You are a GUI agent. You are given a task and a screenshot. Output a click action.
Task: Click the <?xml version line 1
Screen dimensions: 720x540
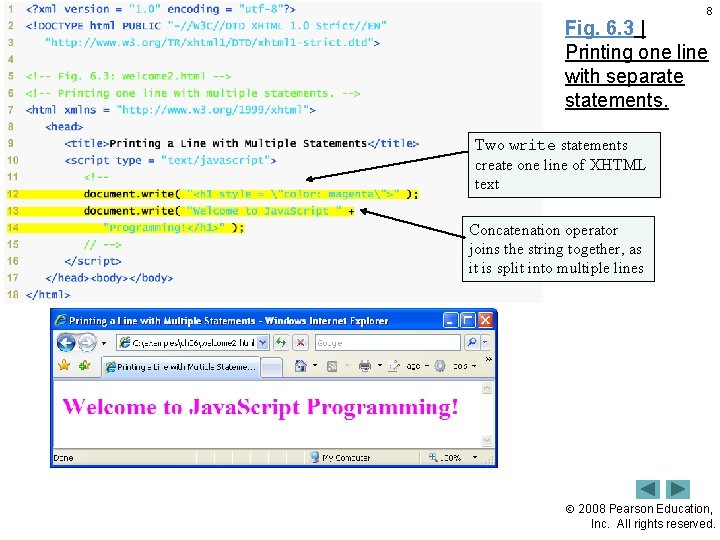click(x=161, y=9)
